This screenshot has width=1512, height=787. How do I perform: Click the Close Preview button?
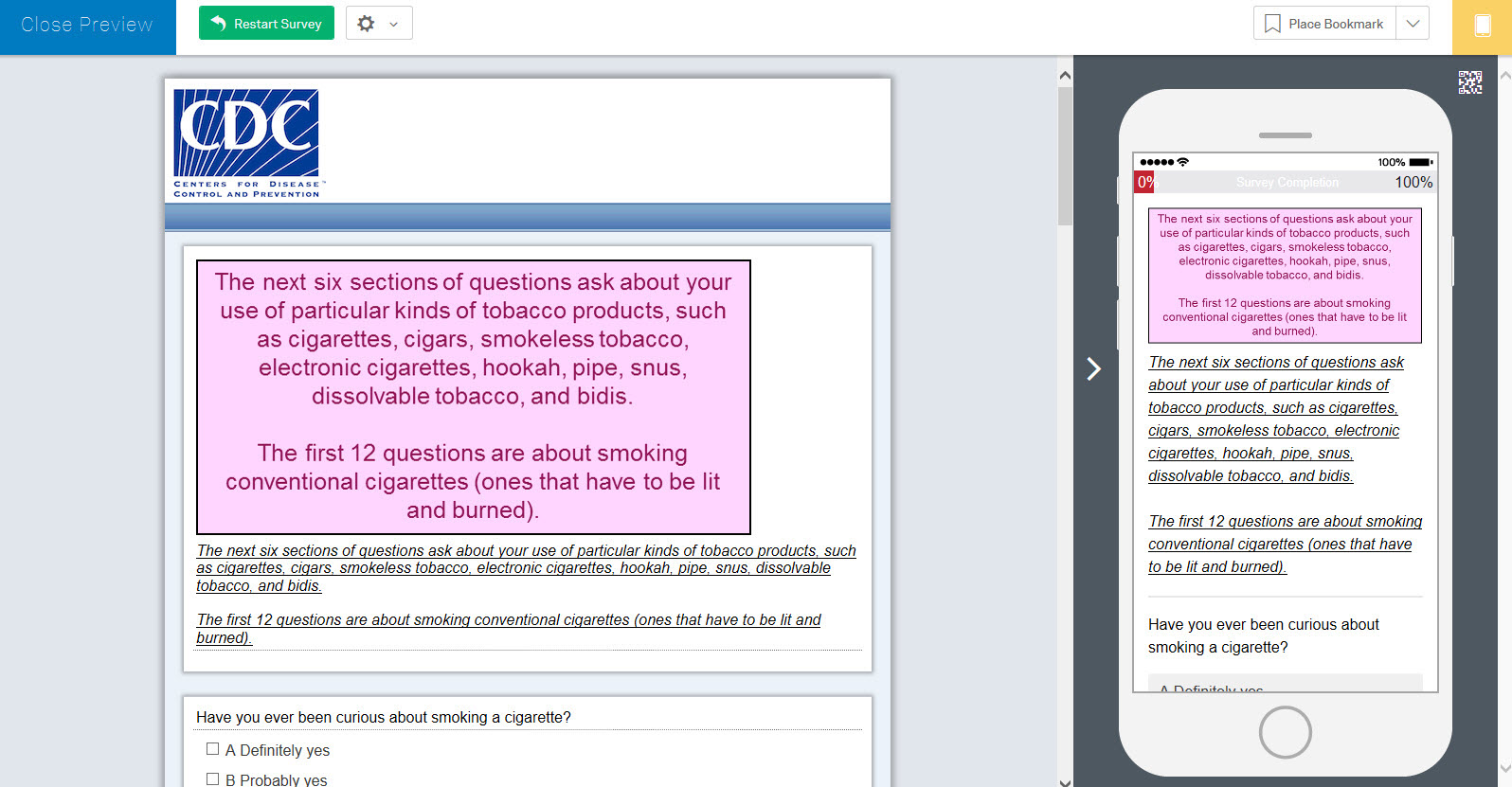pos(87,26)
